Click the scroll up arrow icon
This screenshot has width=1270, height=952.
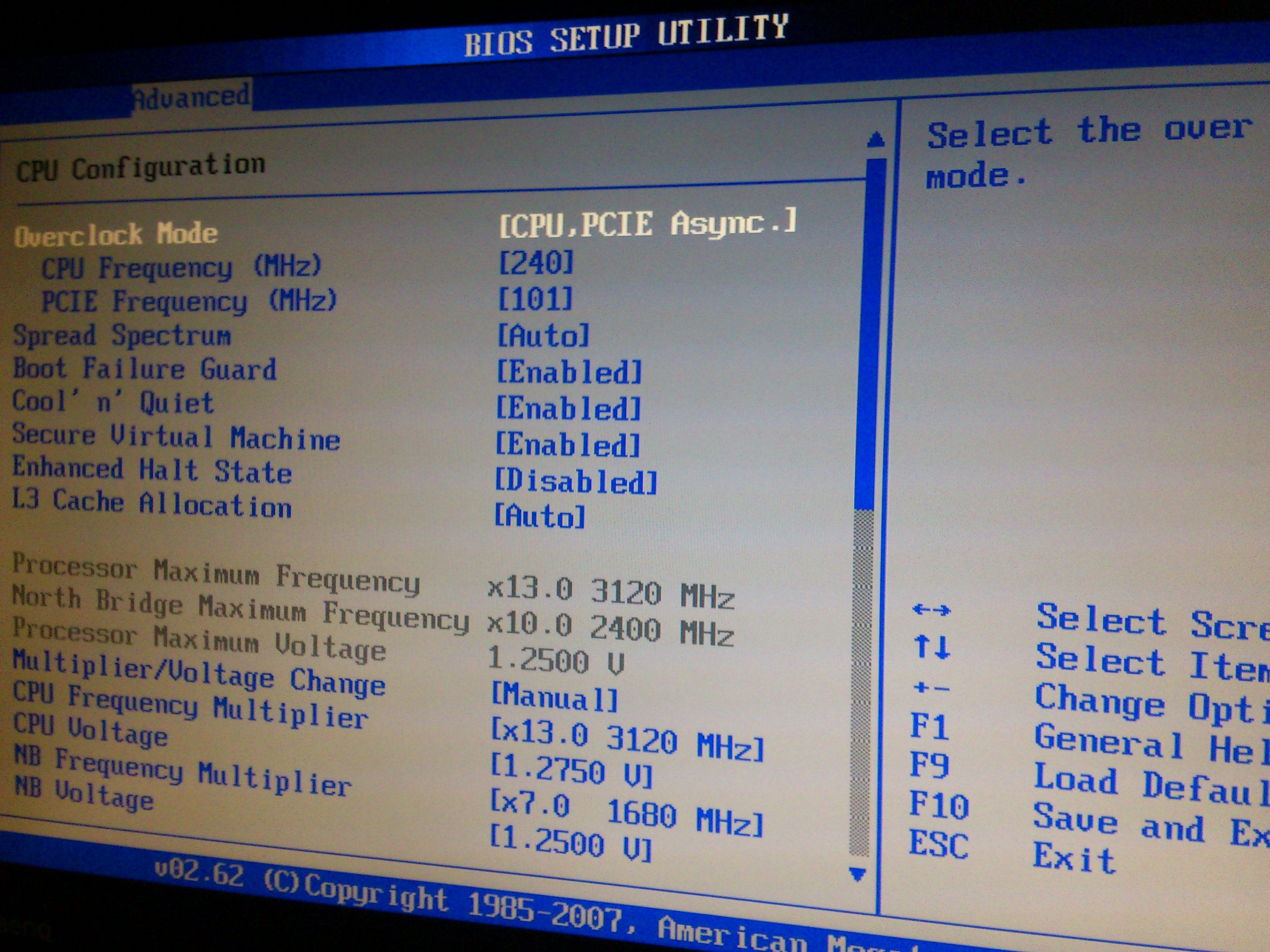(x=875, y=140)
